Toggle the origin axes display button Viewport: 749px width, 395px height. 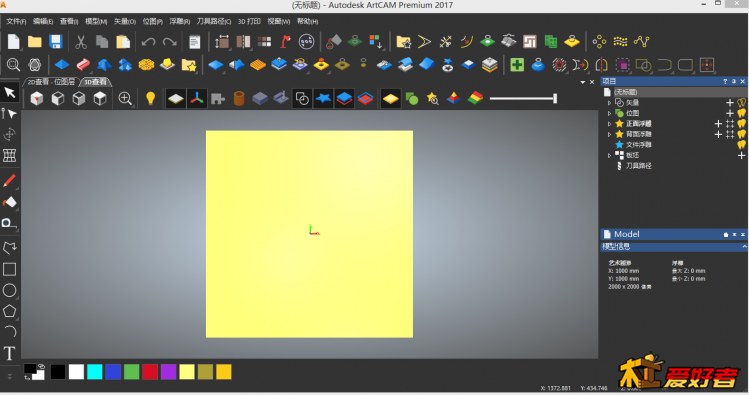click(x=197, y=99)
